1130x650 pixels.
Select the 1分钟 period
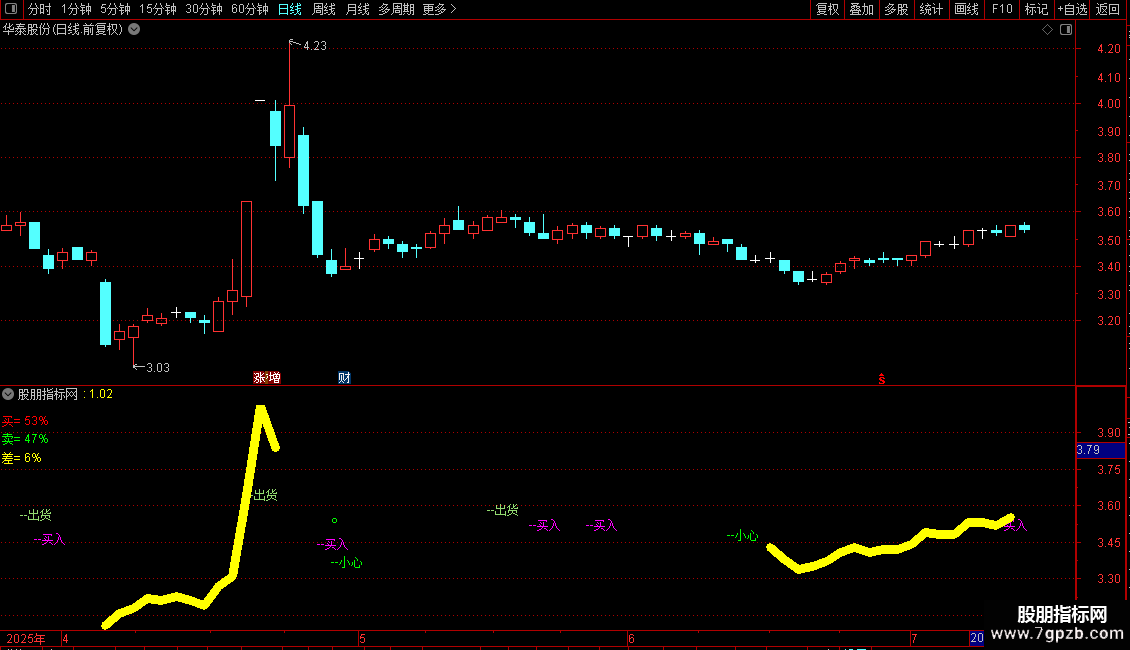[76, 9]
